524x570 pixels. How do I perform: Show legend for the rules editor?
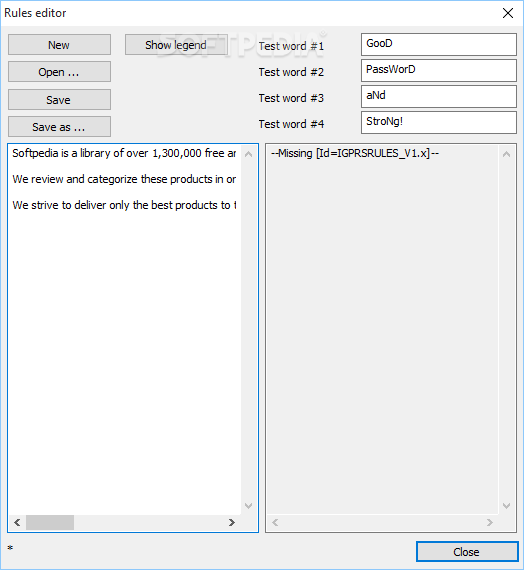tap(176, 45)
